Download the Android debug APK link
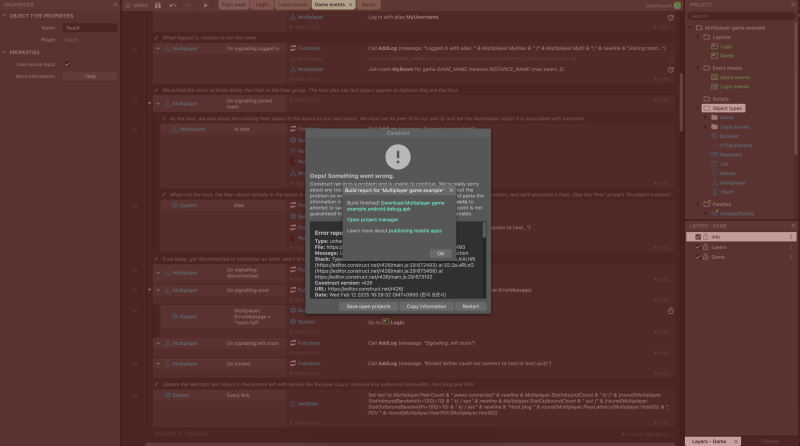This screenshot has width=800, height=446. tap(395, 206)
